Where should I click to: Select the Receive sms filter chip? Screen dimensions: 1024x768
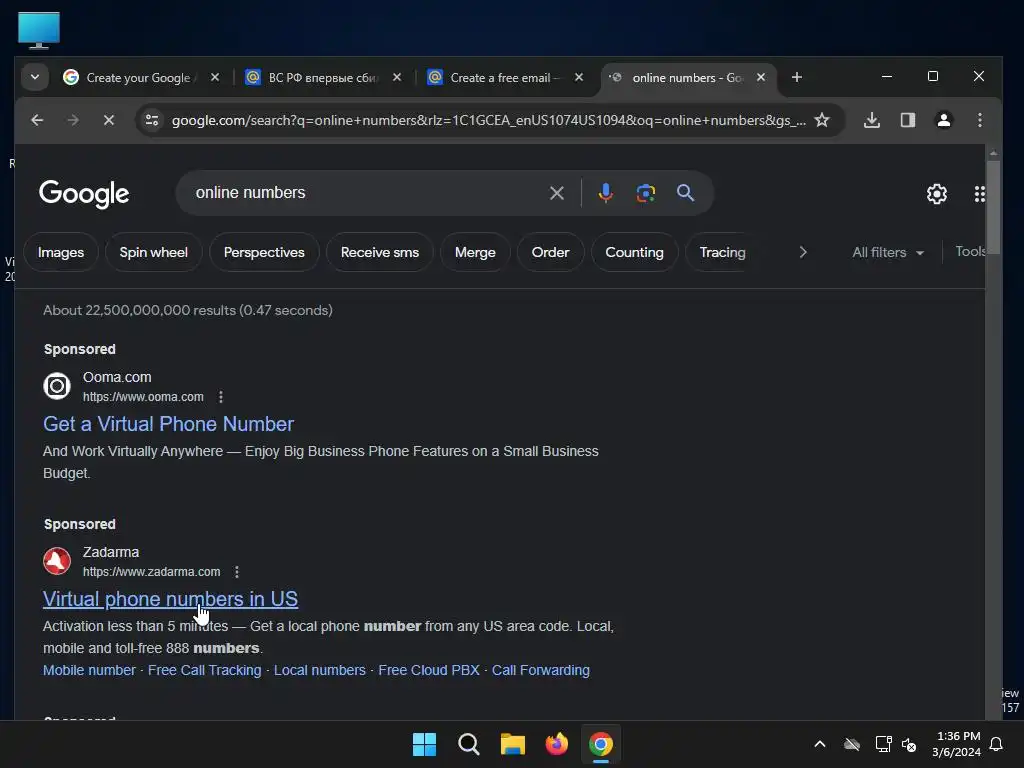click(x=379, y=253)
